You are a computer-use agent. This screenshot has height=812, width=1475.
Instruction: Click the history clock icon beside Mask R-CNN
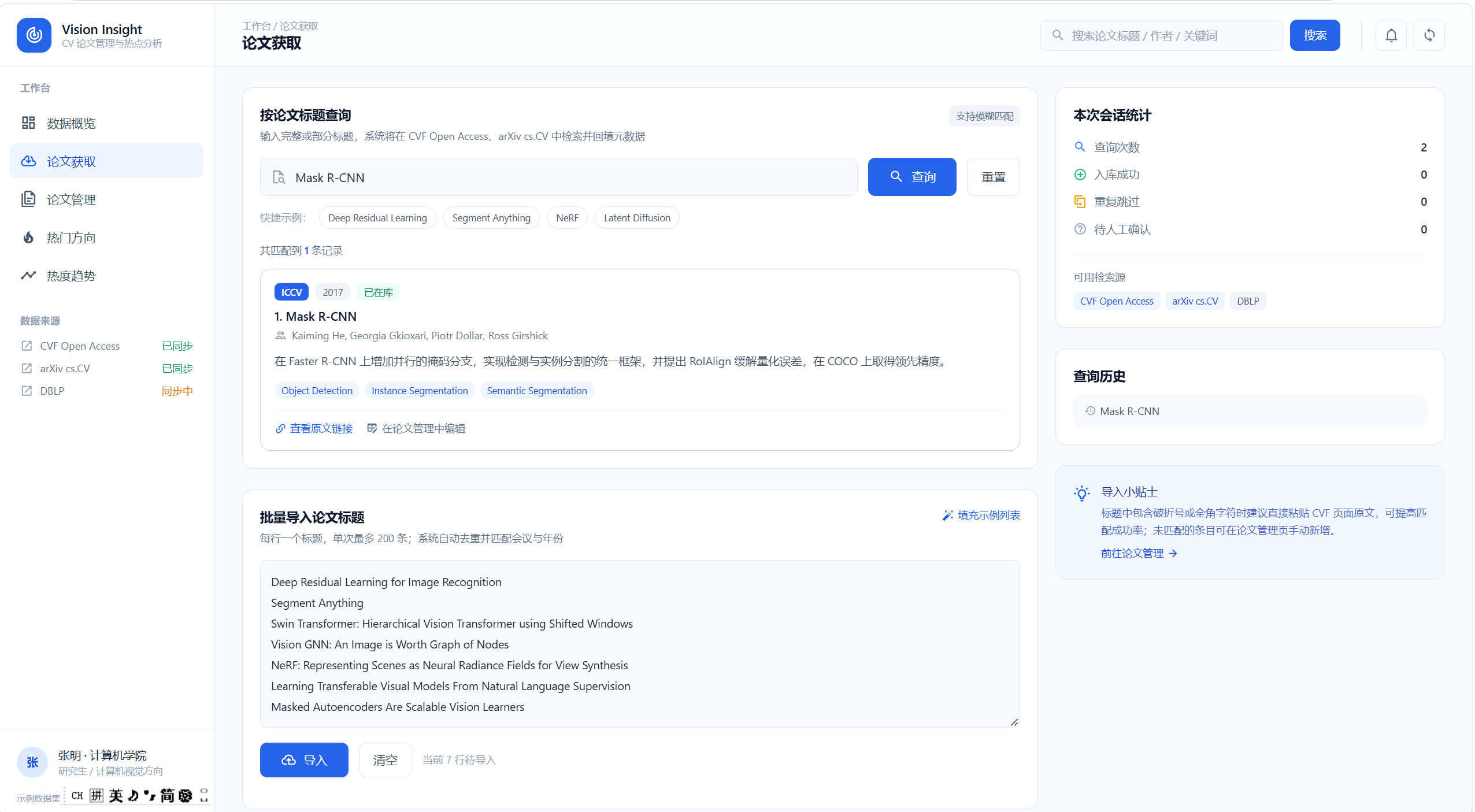coord(1090,411)
